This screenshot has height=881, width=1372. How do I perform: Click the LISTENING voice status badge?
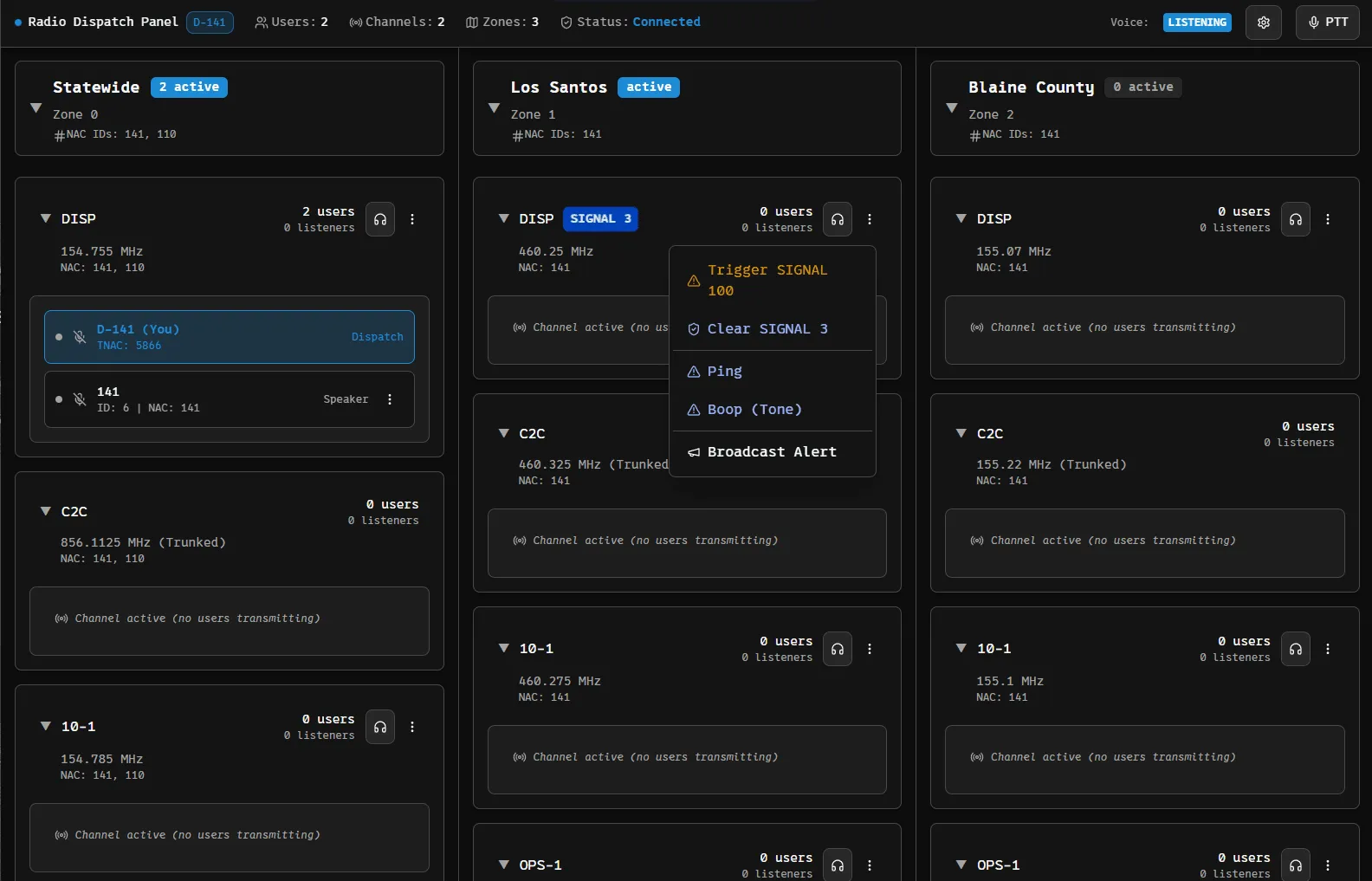pos(1196,23)
